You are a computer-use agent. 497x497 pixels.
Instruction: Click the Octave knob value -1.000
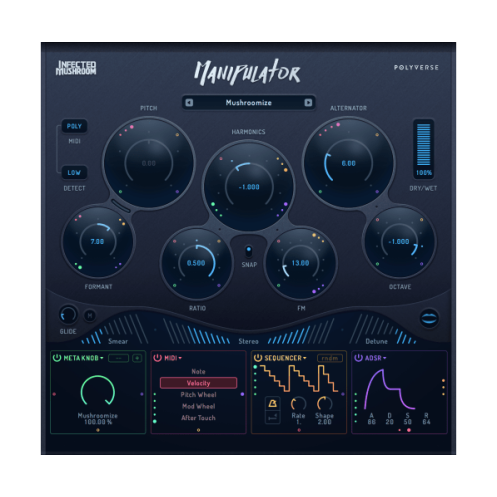(399, 241)
